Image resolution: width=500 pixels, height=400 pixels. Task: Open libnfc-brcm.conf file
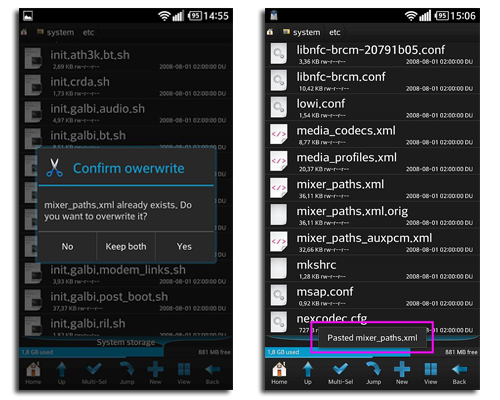click(x=372, y=81)
